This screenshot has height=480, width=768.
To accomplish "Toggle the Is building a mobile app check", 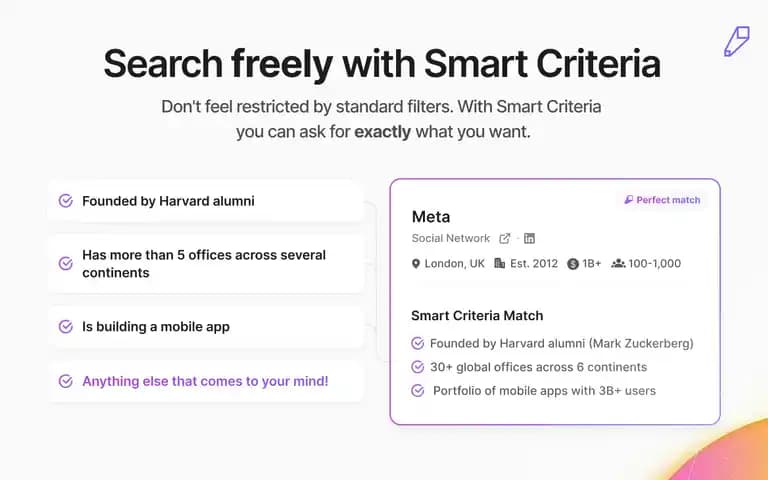I will pyautogui.click(x=66, y=326).
